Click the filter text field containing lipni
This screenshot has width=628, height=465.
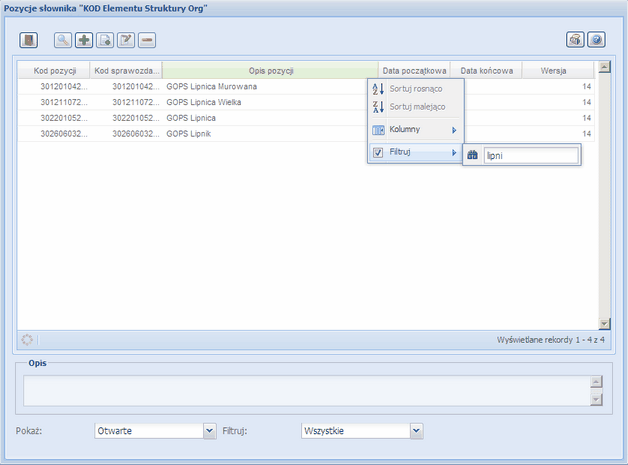coord(529,155)
